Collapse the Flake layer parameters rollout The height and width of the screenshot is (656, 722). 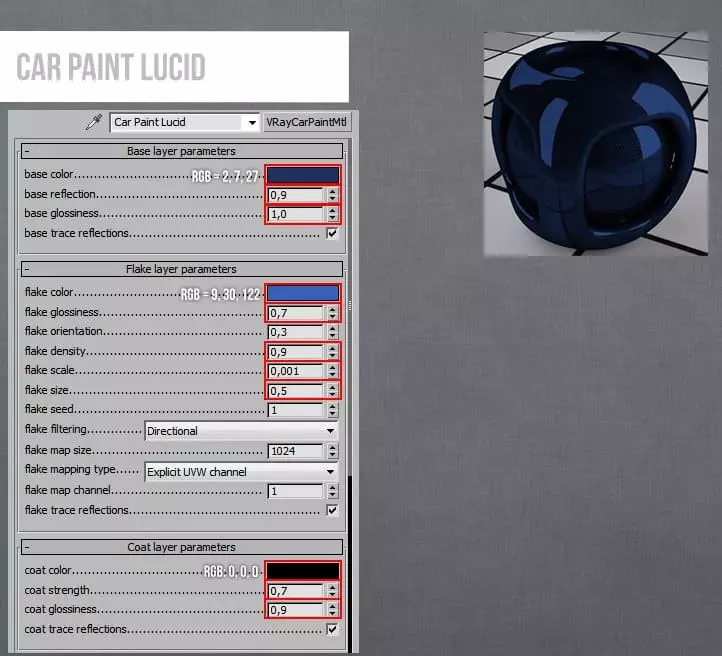tap(182, 269)
